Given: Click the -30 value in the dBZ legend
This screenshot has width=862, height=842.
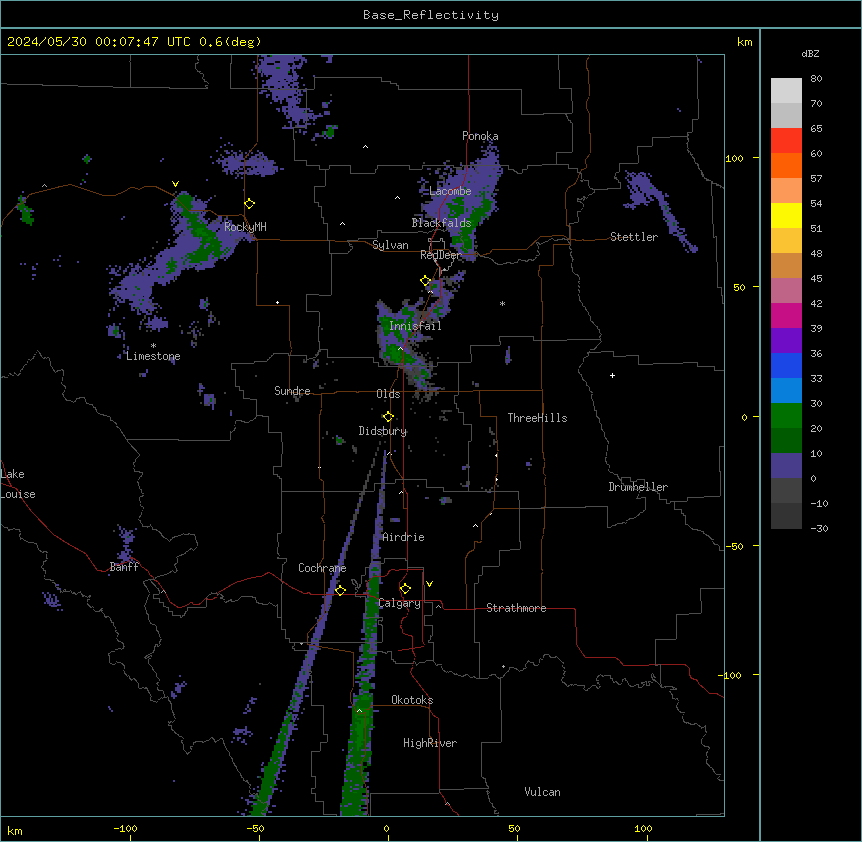Looking at the screenshot, I should (819, 528).
